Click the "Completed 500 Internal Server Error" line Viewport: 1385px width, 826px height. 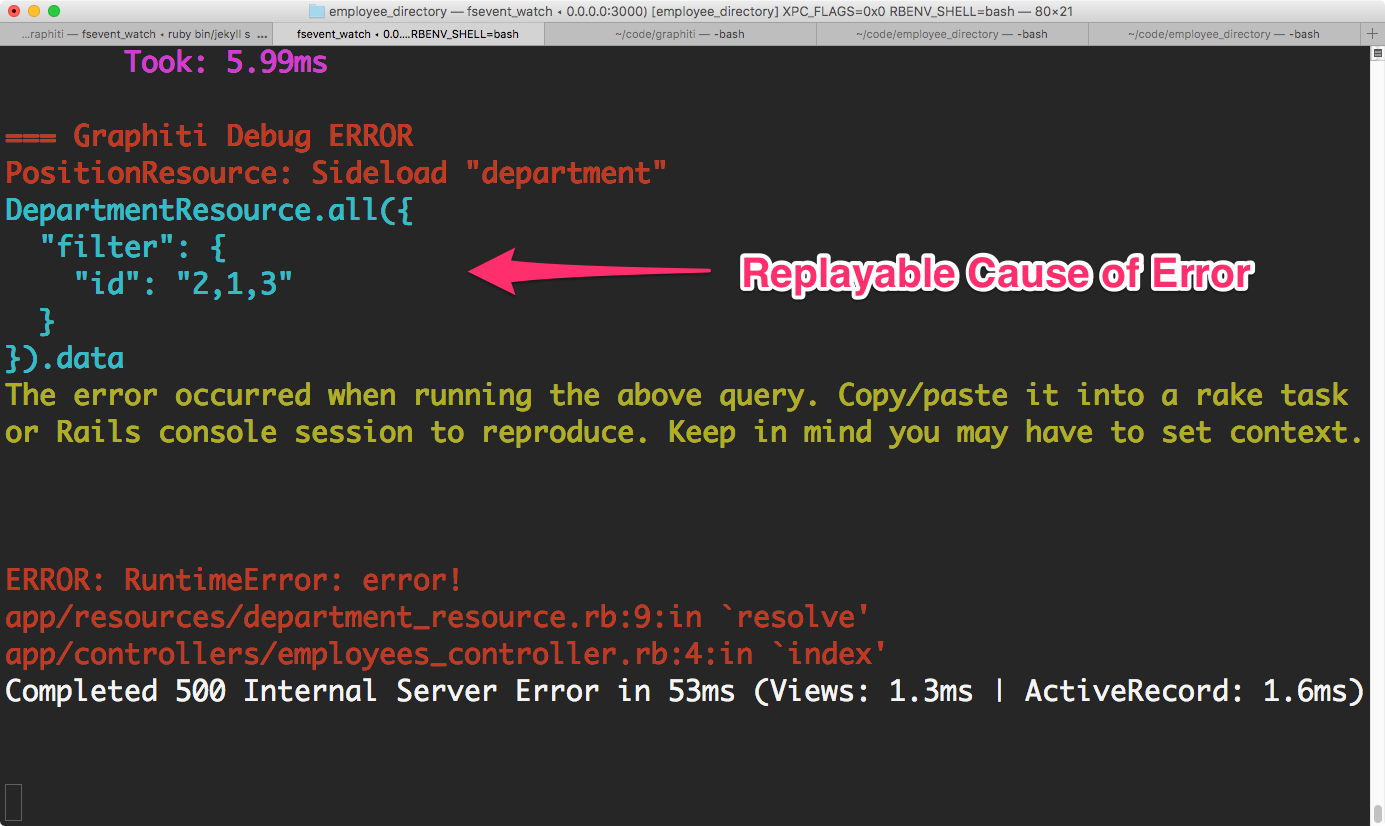(x=685, y=691)
